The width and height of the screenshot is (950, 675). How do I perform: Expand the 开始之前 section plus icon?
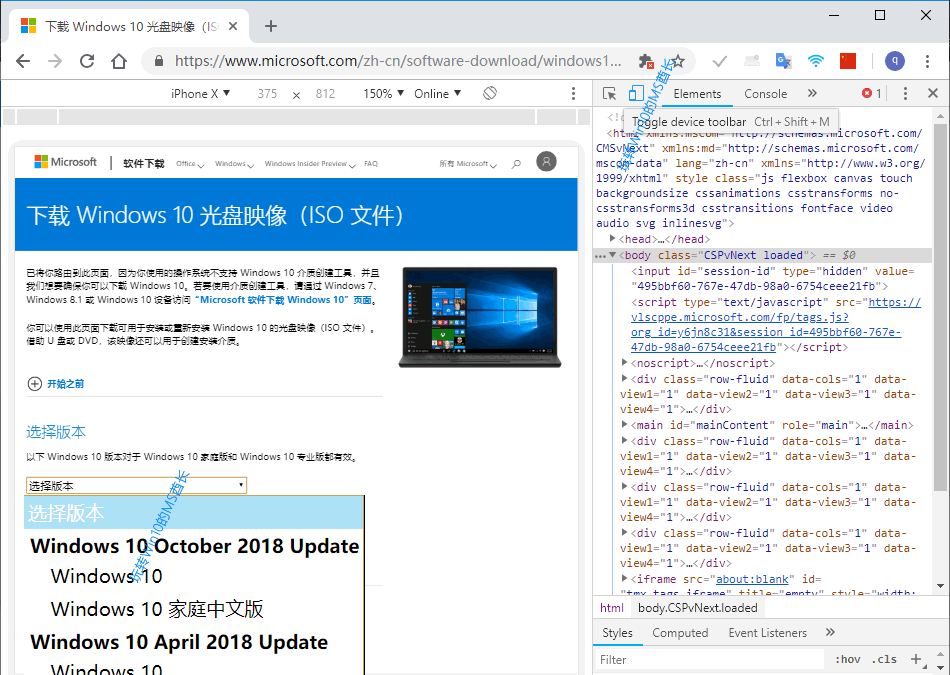[35, 384]
